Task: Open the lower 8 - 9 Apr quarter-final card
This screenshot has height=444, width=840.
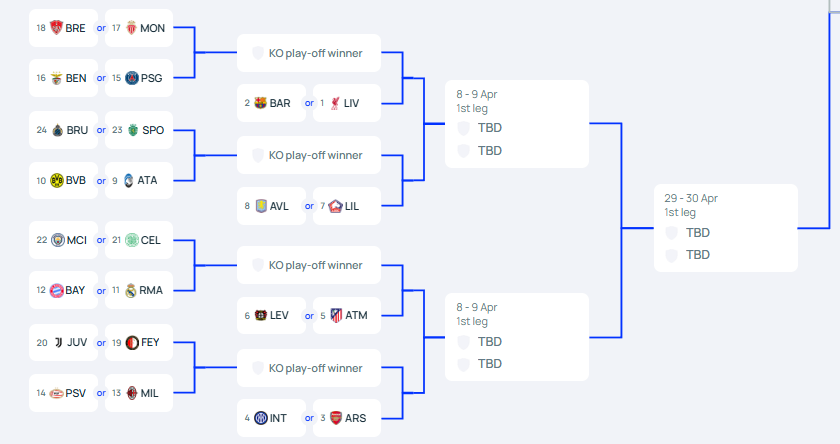Action: [x=517, y=337]
